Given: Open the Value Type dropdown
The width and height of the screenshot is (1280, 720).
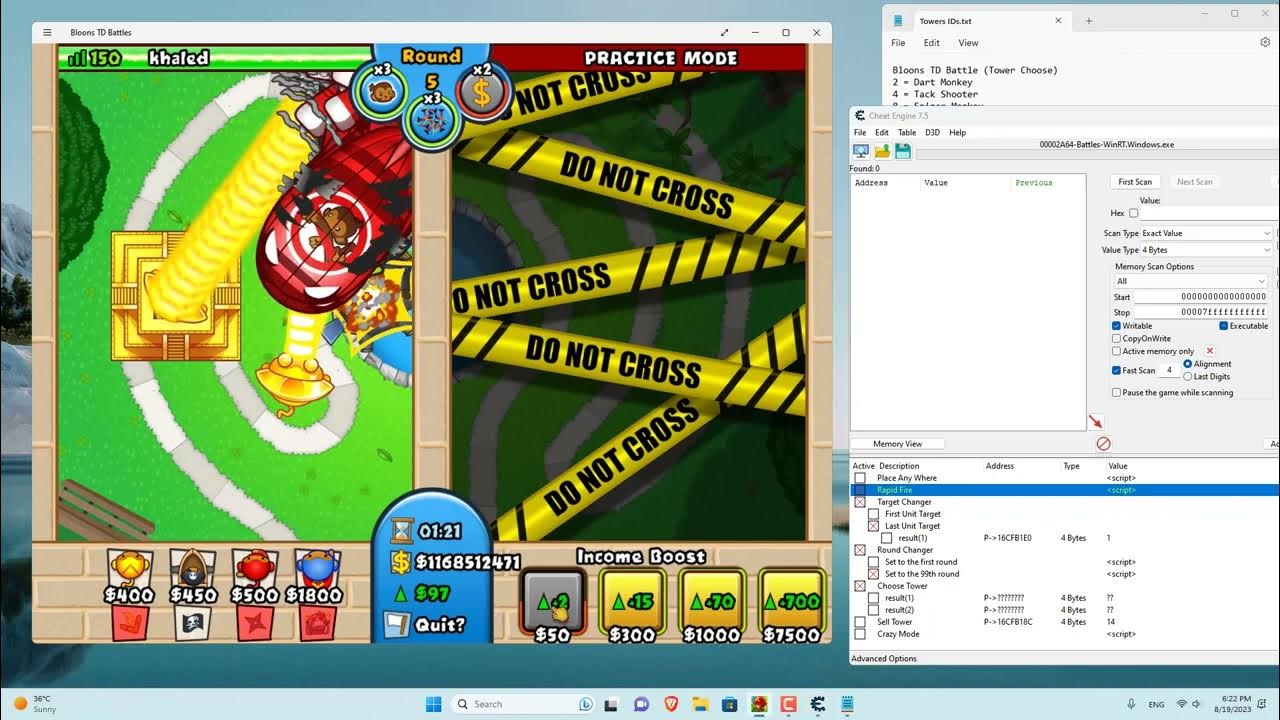Looking at the screenshot, I should coord(1206,250).
